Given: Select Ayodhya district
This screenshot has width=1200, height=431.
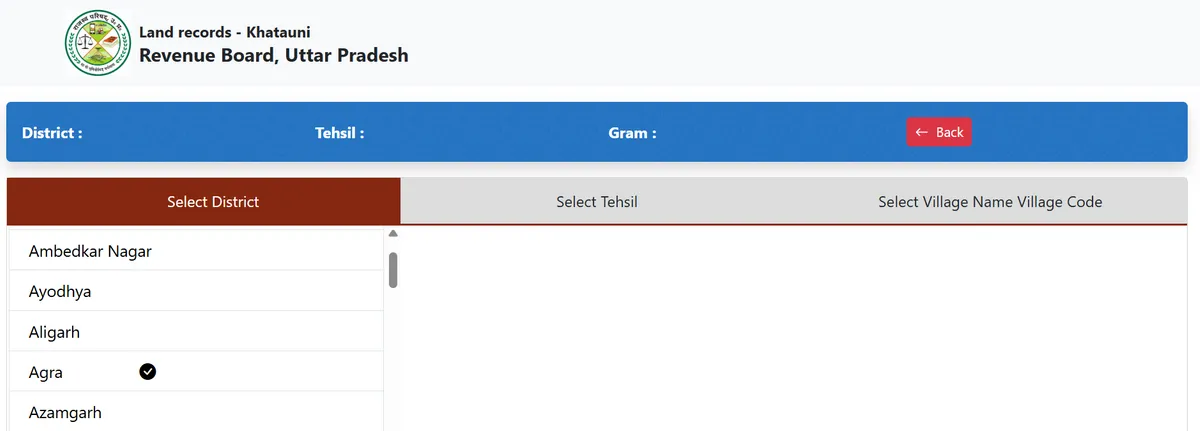Looking at the screenshot, I should pos(60,292).
